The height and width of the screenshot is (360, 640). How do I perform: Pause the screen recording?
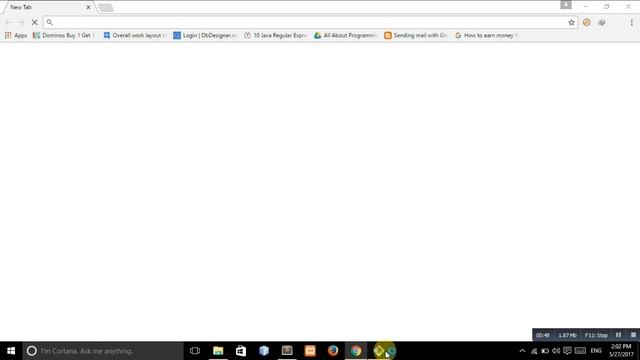pyautogui.click(x=618, y=335)
